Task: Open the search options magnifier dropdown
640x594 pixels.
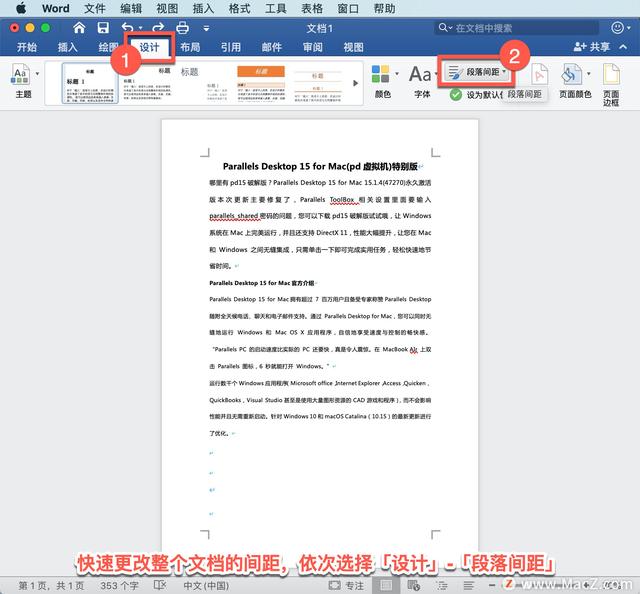Action: [x=445, y=28]
